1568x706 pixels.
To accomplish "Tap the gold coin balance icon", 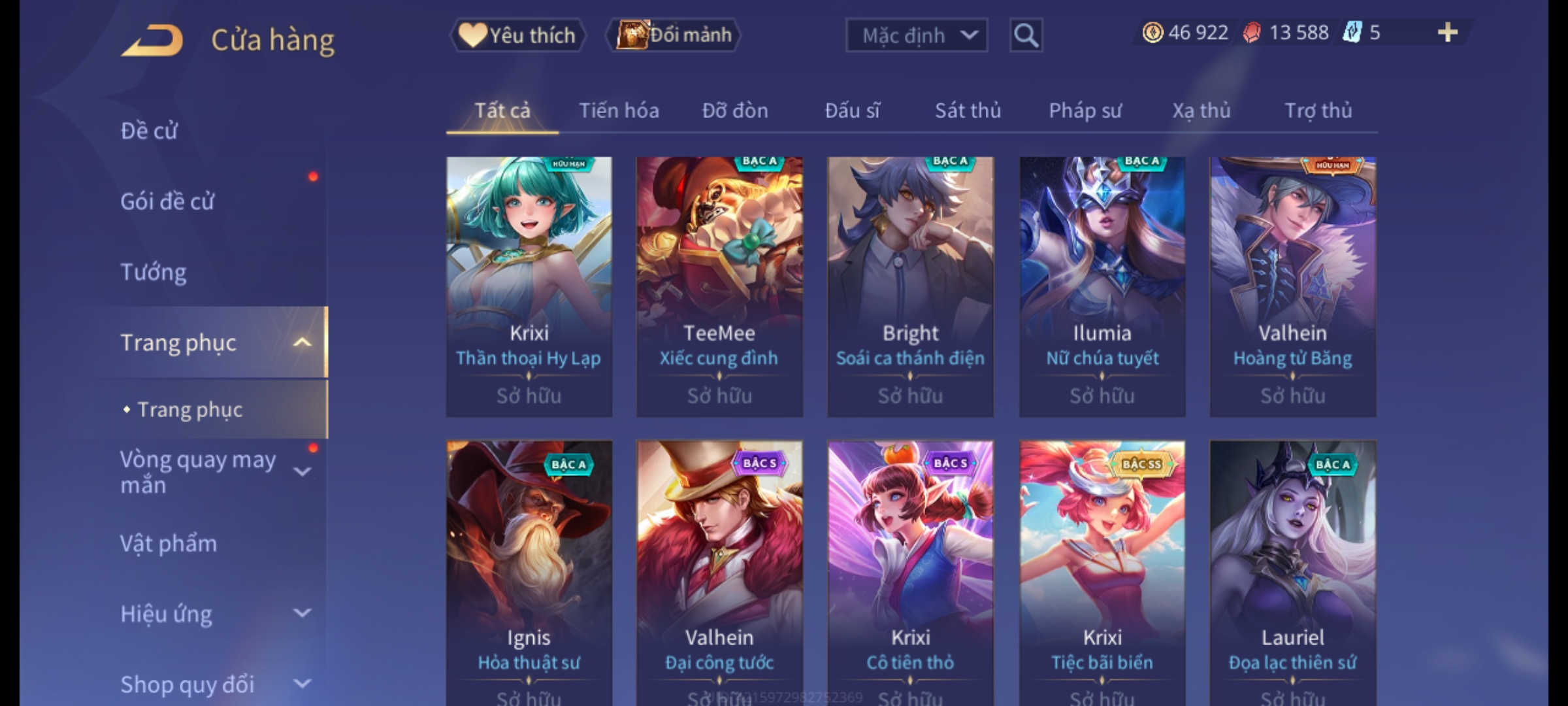I will (x=1152, y=33).
